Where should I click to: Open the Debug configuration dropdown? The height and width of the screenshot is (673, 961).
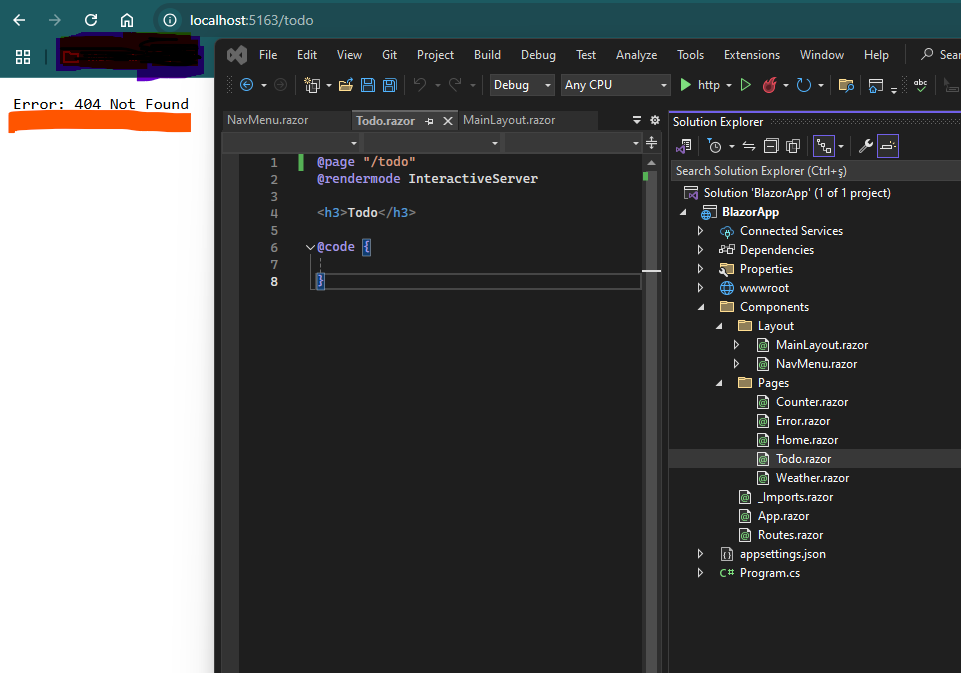[521, 85]
